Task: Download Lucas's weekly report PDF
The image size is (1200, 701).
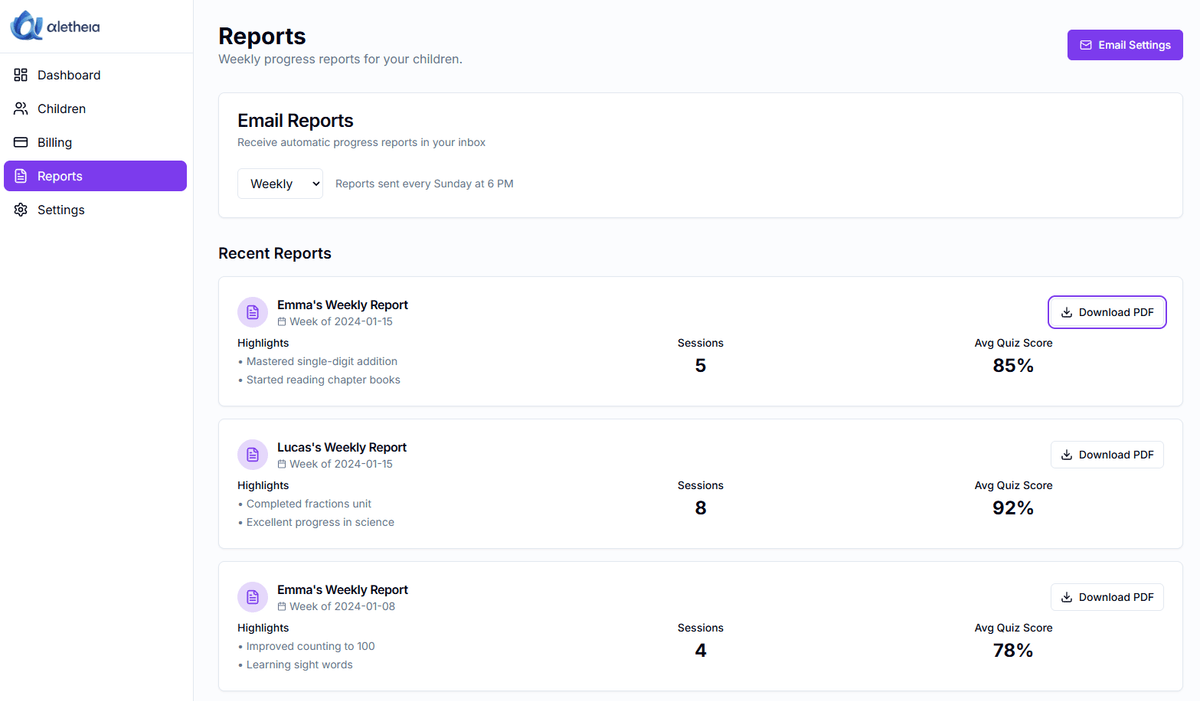Action: [x=1107, y=454]
